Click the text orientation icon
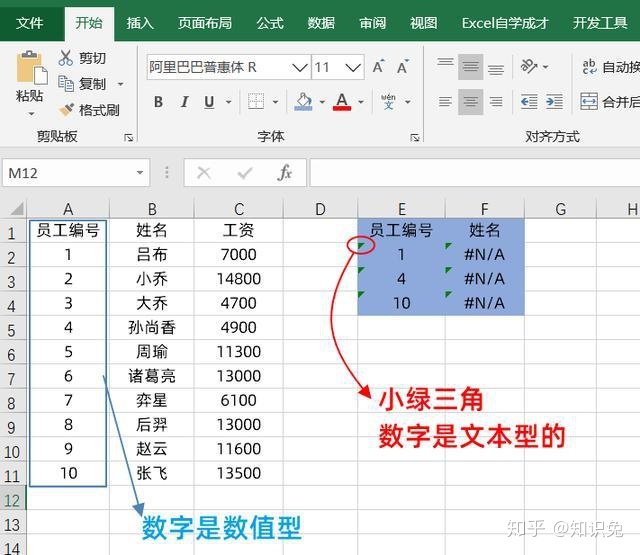This screenshot has width=640, height=555. (x=529, y=66)
